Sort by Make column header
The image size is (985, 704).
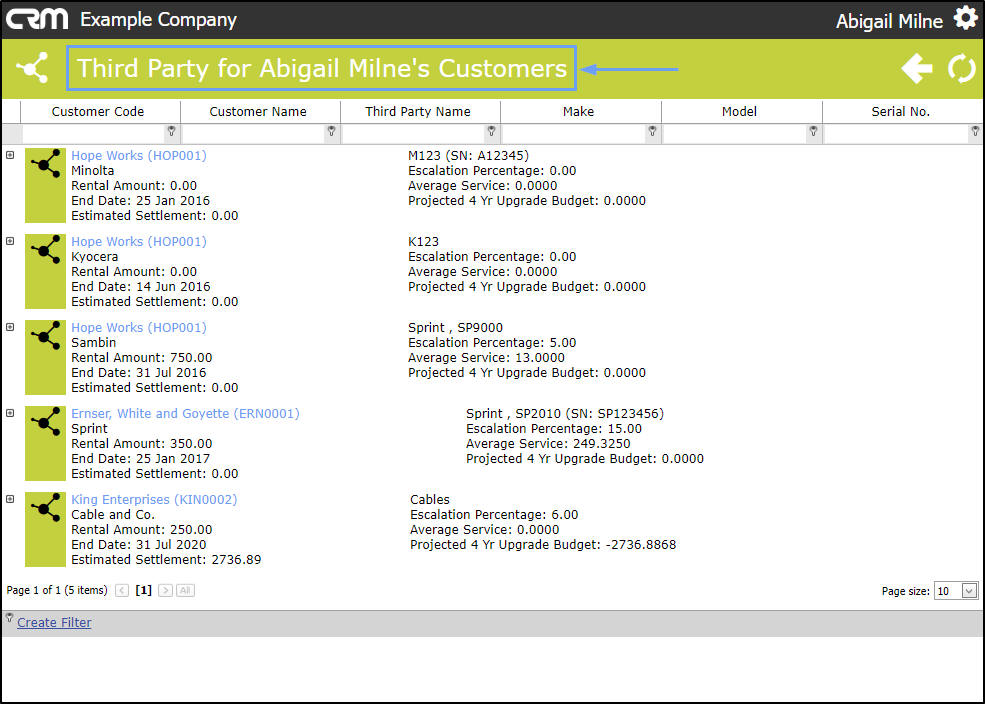click(x=579, y=112)
